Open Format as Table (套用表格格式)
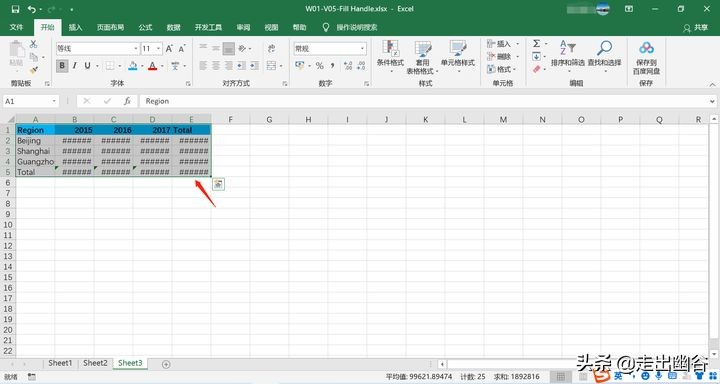Image resolution: width=720 pixels, height=384 pixels. point(422,57)
